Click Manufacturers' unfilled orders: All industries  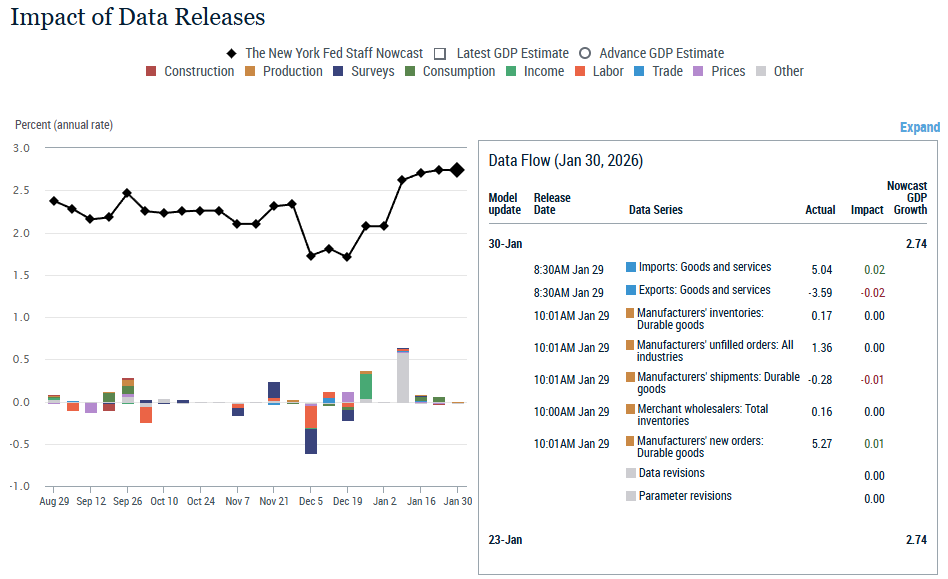(715, 351)
